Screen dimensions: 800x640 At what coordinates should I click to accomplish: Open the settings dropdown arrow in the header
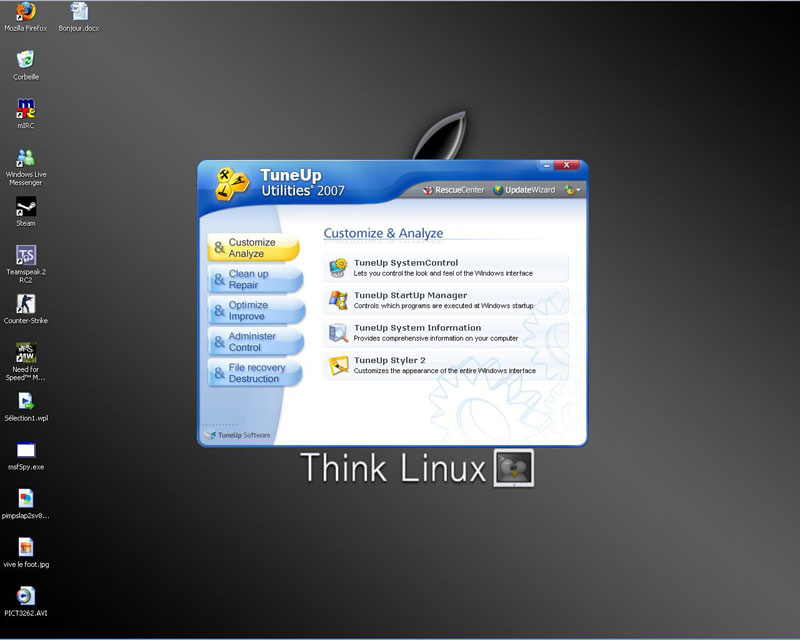(x=579, y=190)
